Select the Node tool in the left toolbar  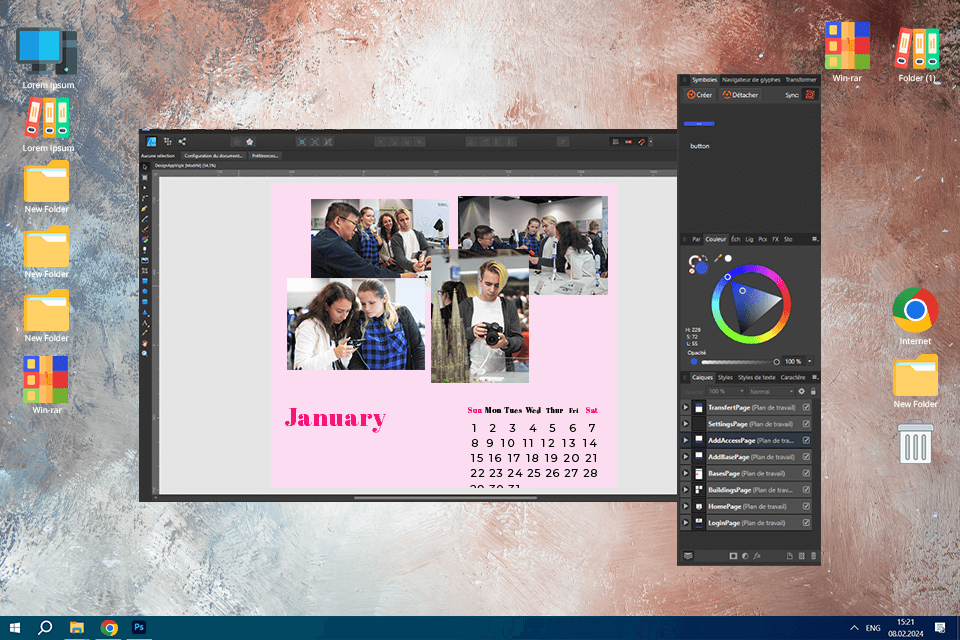click(x=146, y=188)
